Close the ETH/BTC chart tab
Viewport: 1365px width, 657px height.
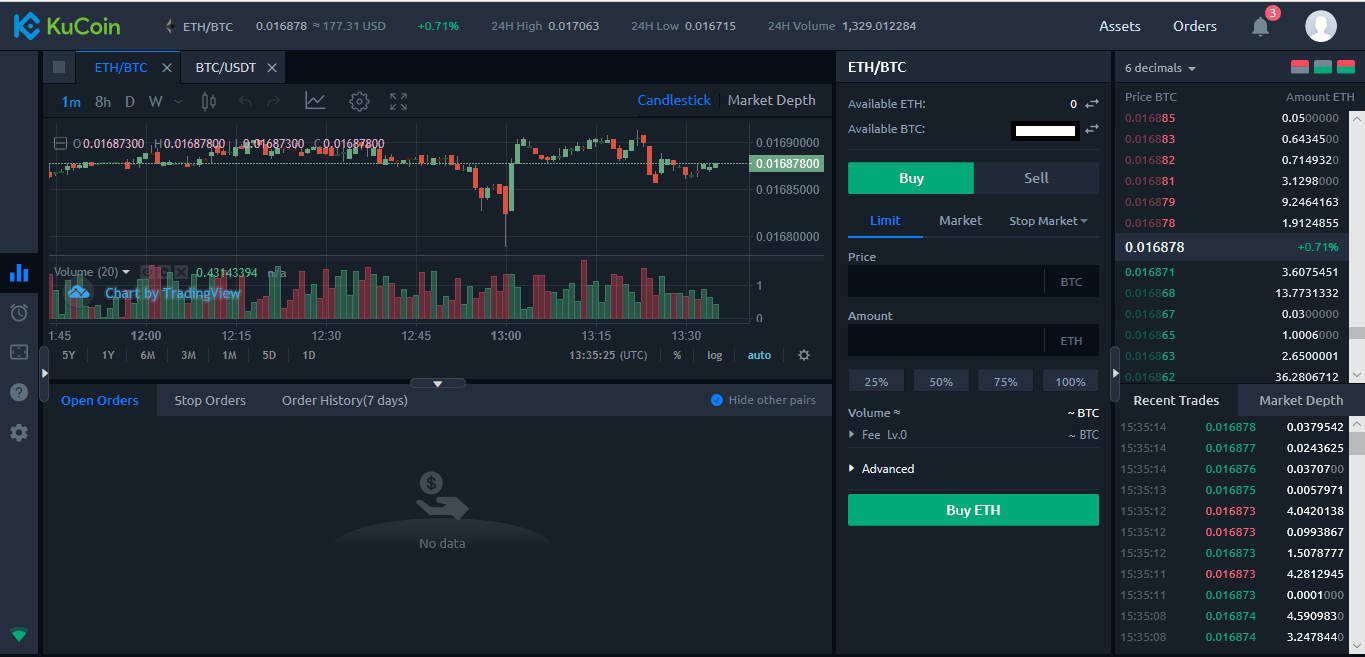pos(167,68)
